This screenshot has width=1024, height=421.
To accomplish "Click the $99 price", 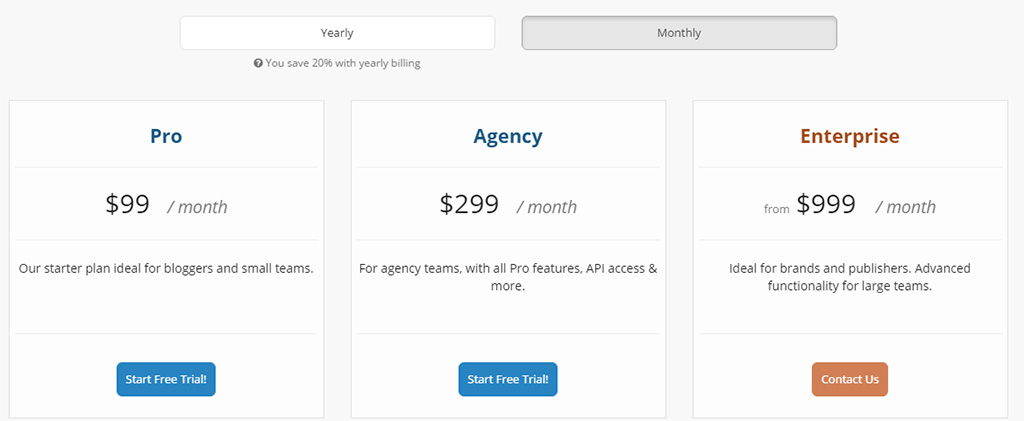I will tap(127, 204).
